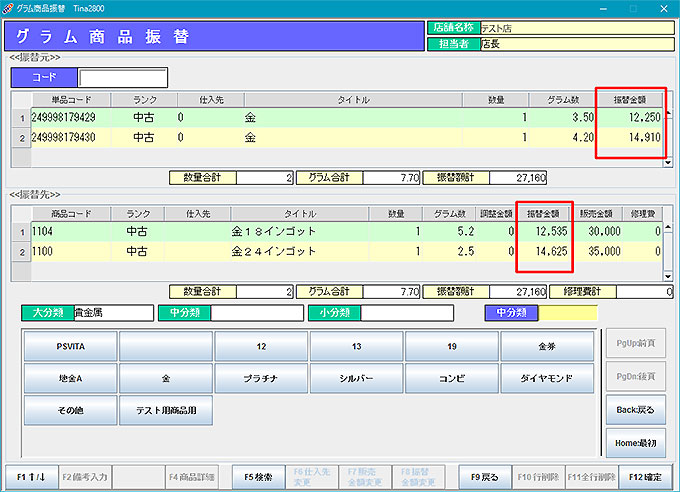Click the 4.20 gram cell
Viewport: 680px width, 492px height.
[563, 138]
